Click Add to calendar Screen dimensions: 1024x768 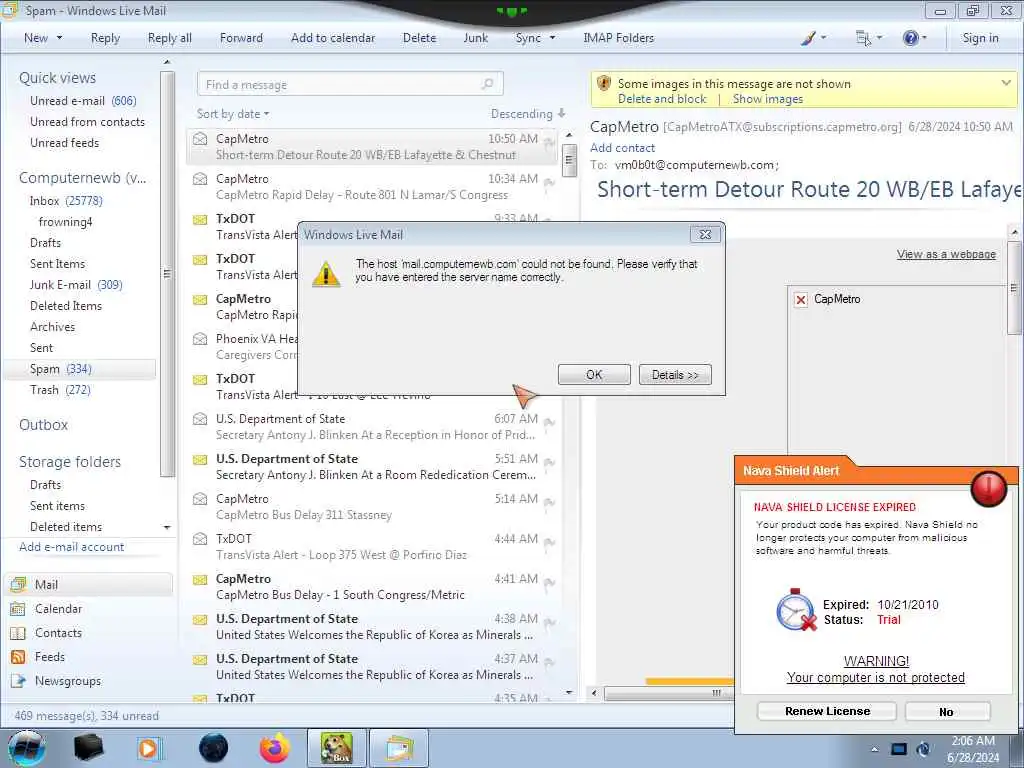[x=333, y=38]
